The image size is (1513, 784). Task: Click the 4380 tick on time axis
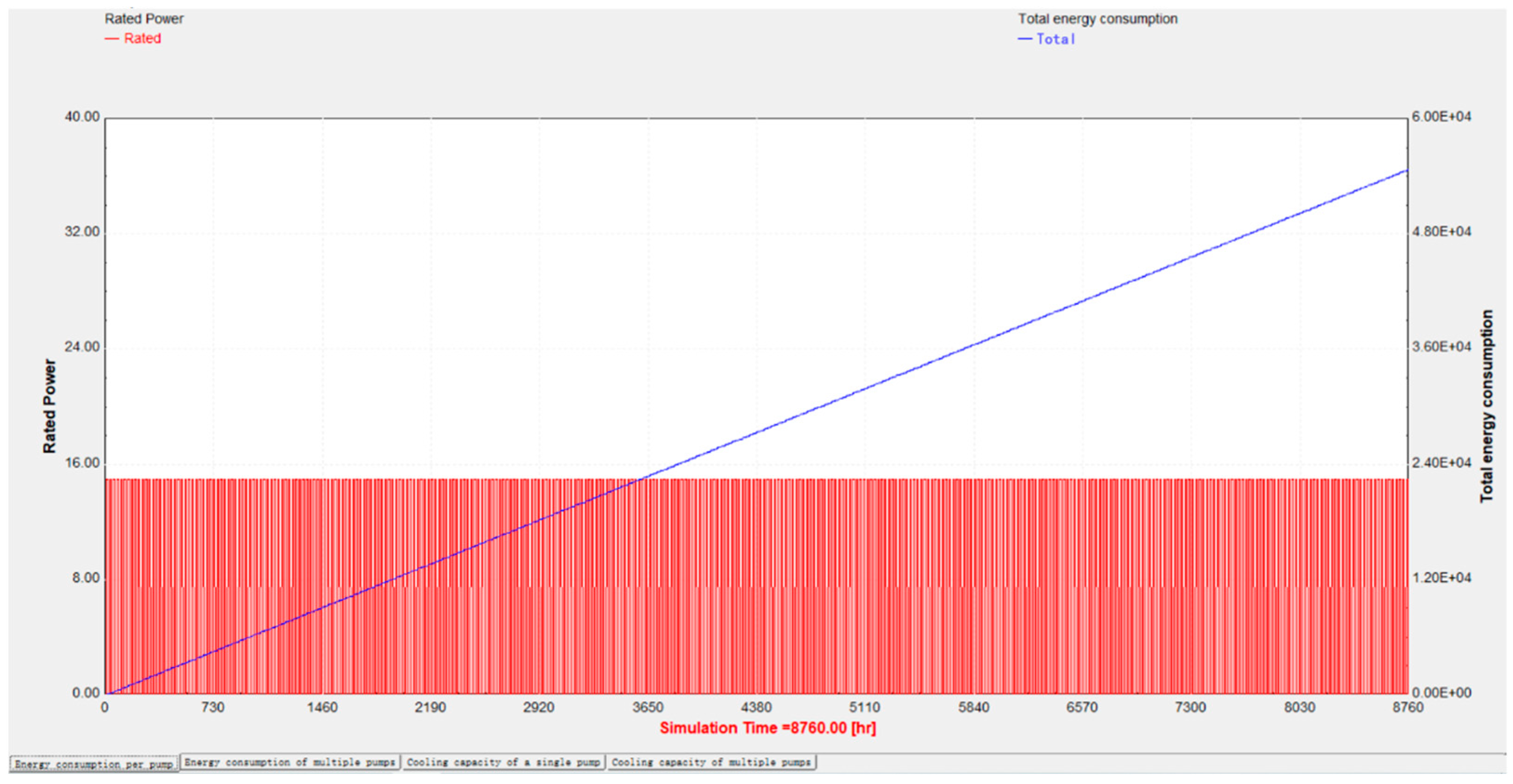coord(756,708)
